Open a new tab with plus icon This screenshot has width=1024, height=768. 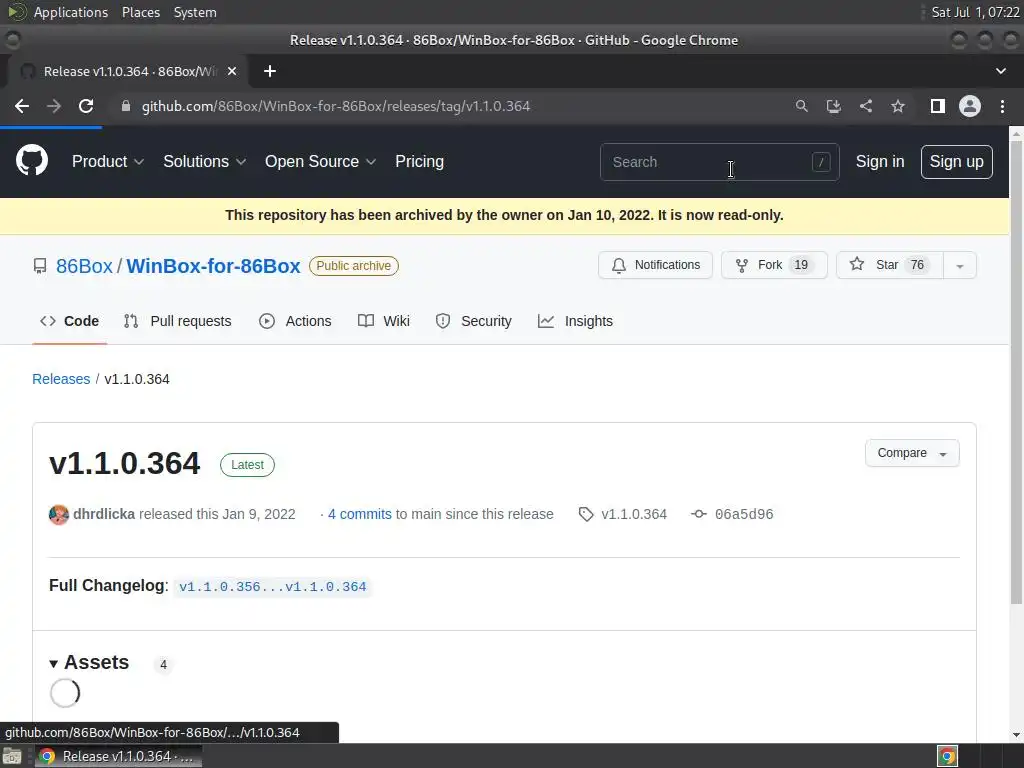pyautogui.click(x=270, y=71)
